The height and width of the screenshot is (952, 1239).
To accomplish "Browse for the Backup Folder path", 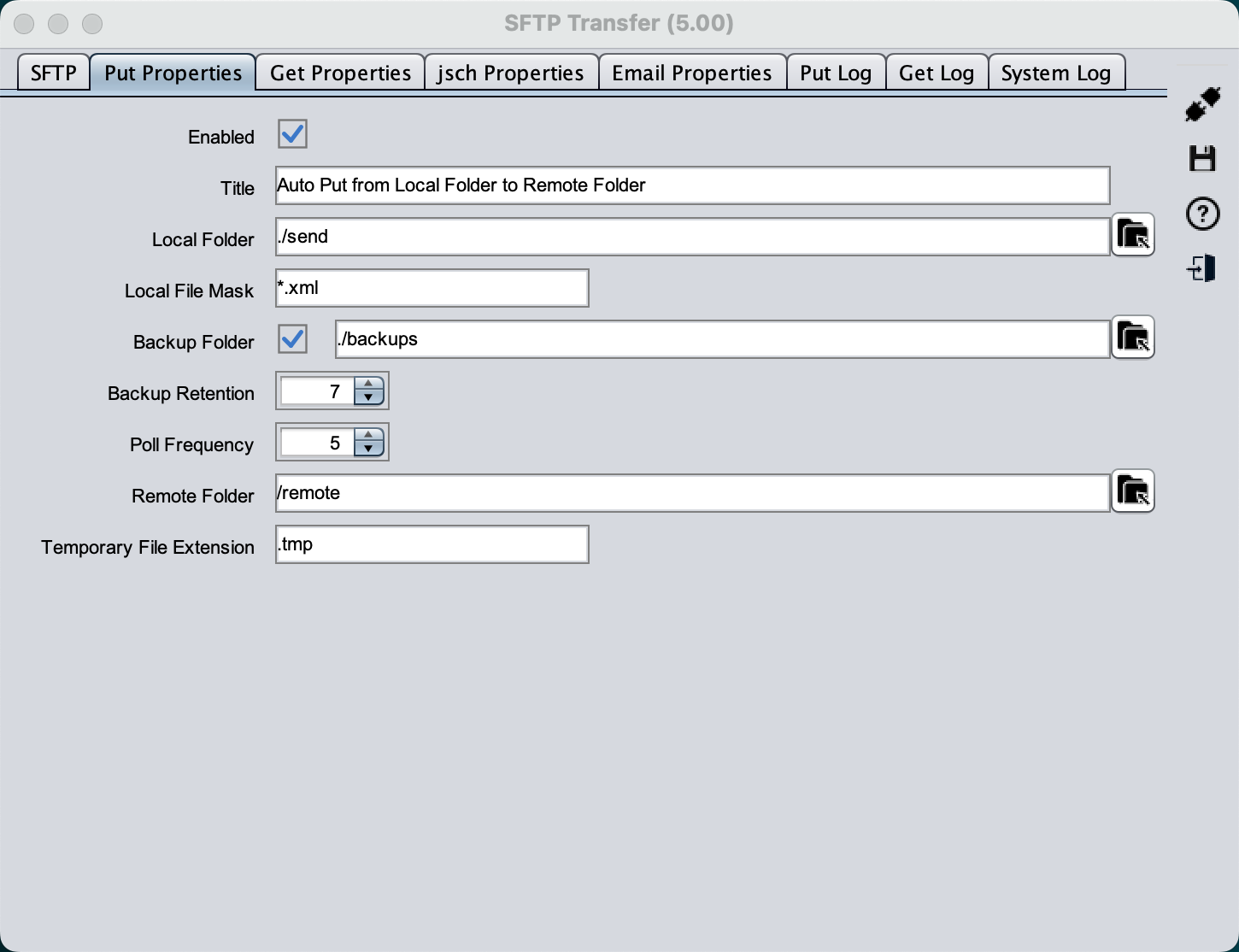I will [1133, 338].
